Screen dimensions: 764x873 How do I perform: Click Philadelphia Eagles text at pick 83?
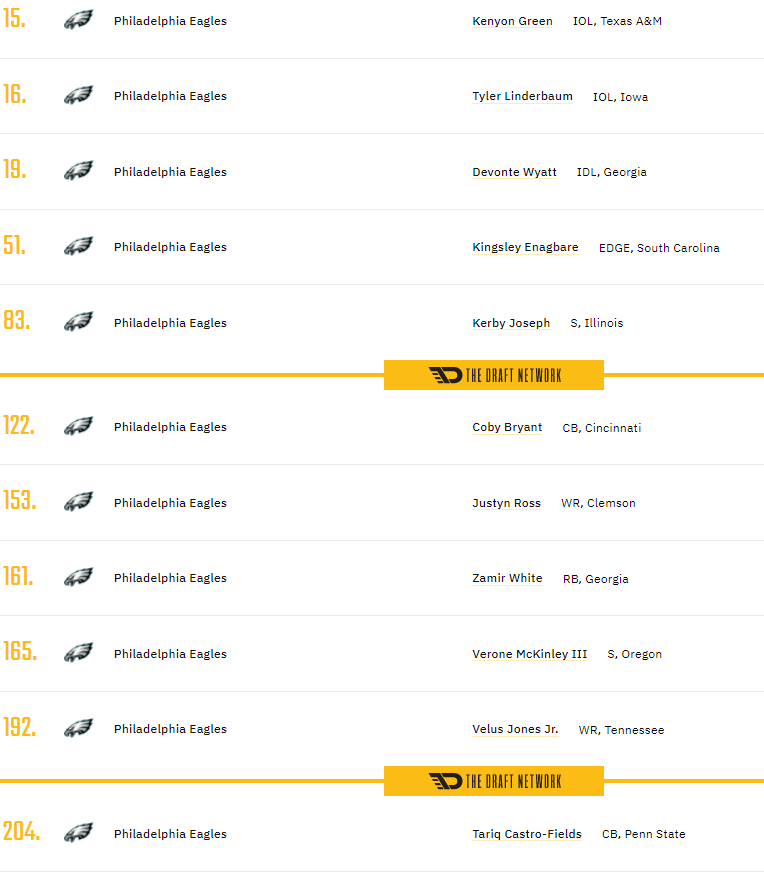pyautogui.click(x=170, y=323)
